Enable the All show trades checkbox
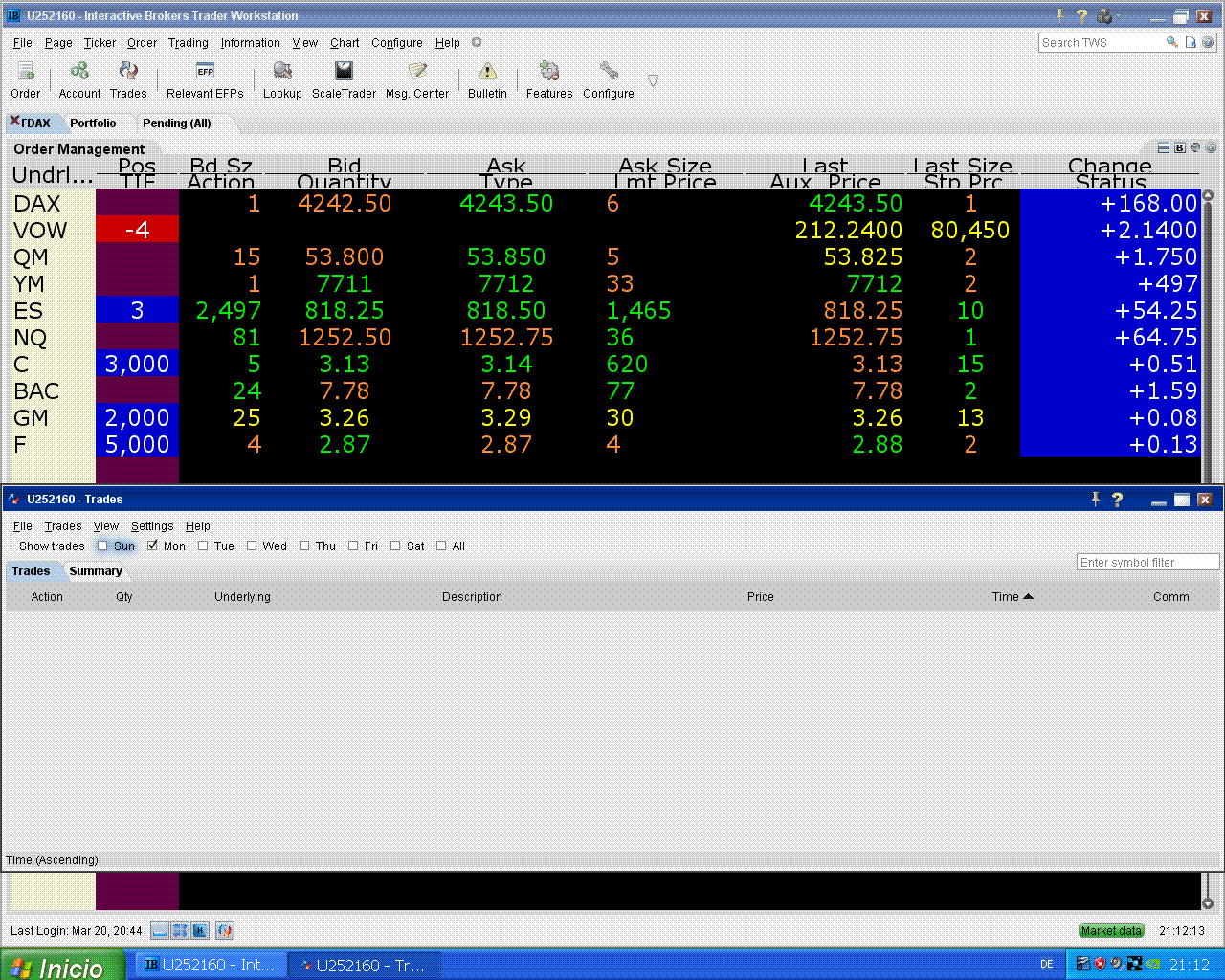Image resolution: width=1225 pixels, height=980 pixels. [x=441, y=546]
